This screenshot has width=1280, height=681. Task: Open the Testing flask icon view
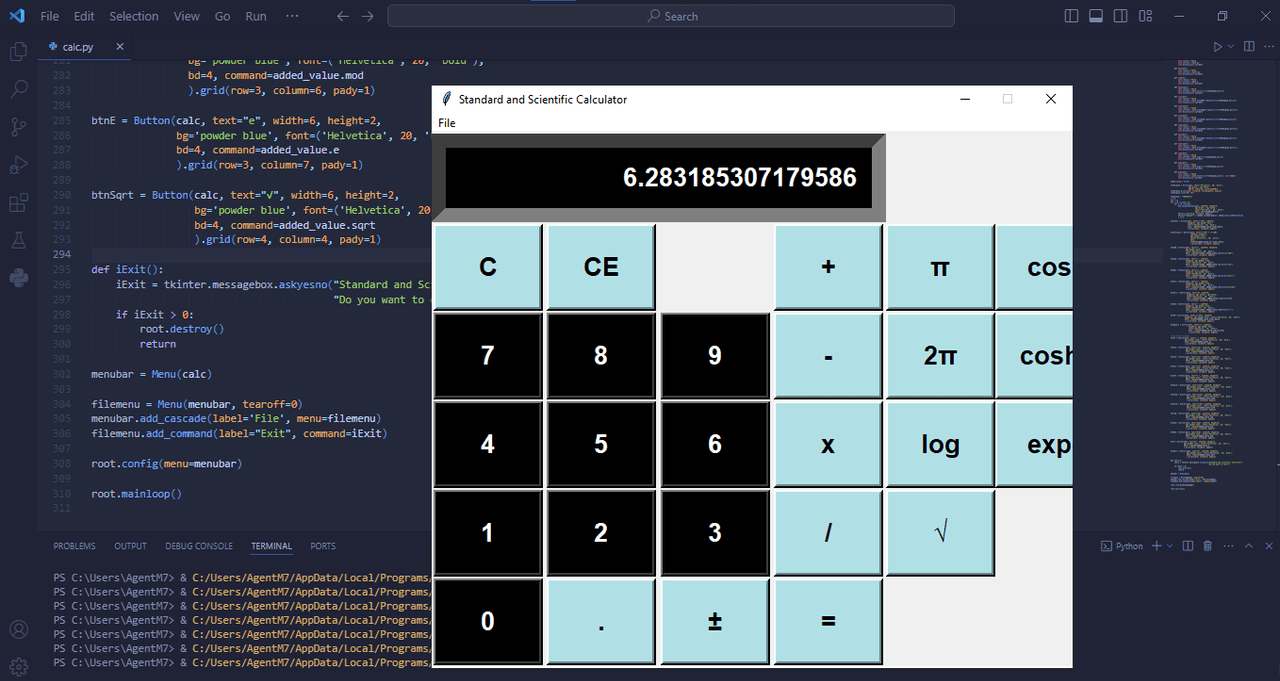pyautogui.click(x=18, y=240)
